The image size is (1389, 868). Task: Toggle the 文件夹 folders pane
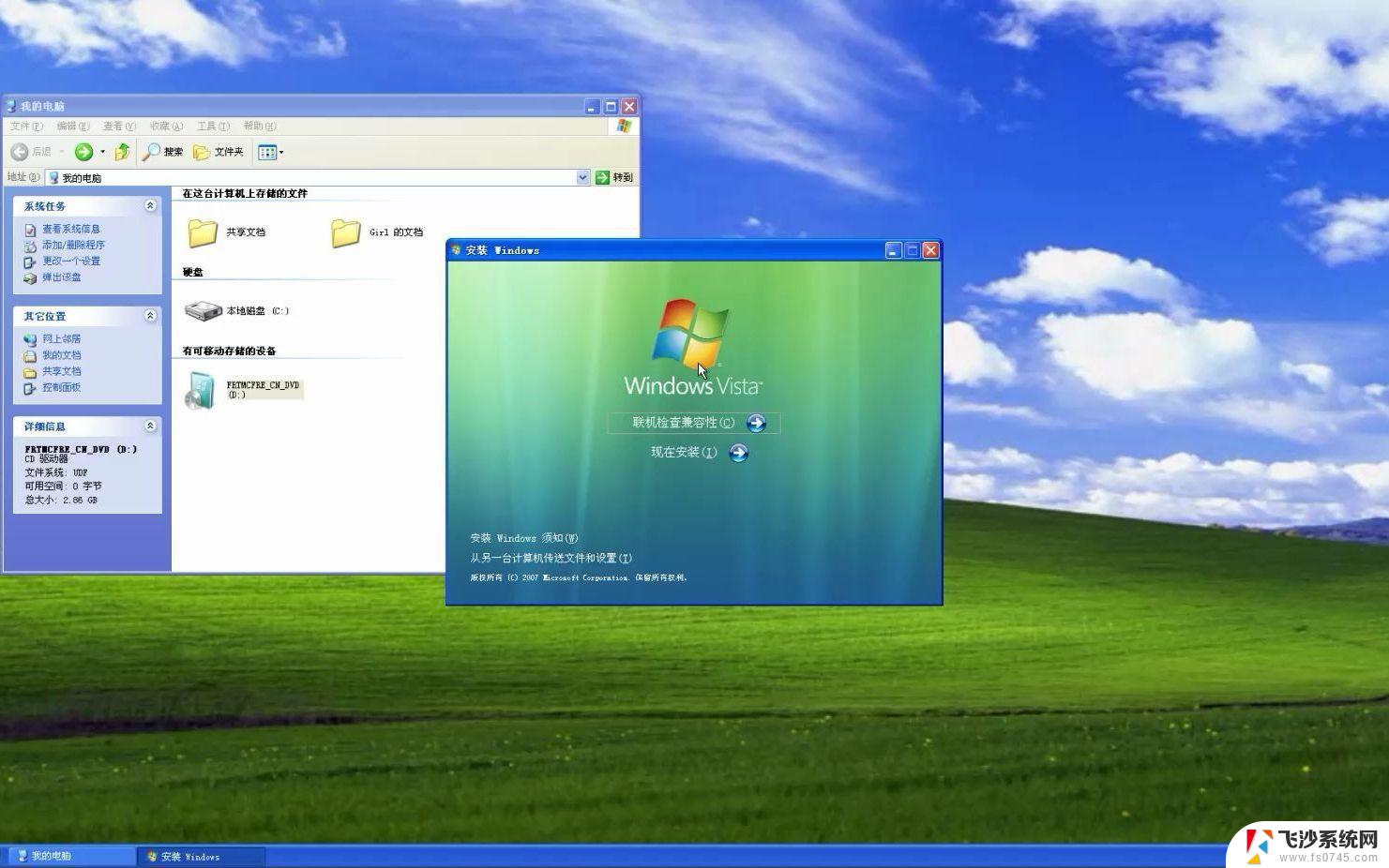pos(219,152)
